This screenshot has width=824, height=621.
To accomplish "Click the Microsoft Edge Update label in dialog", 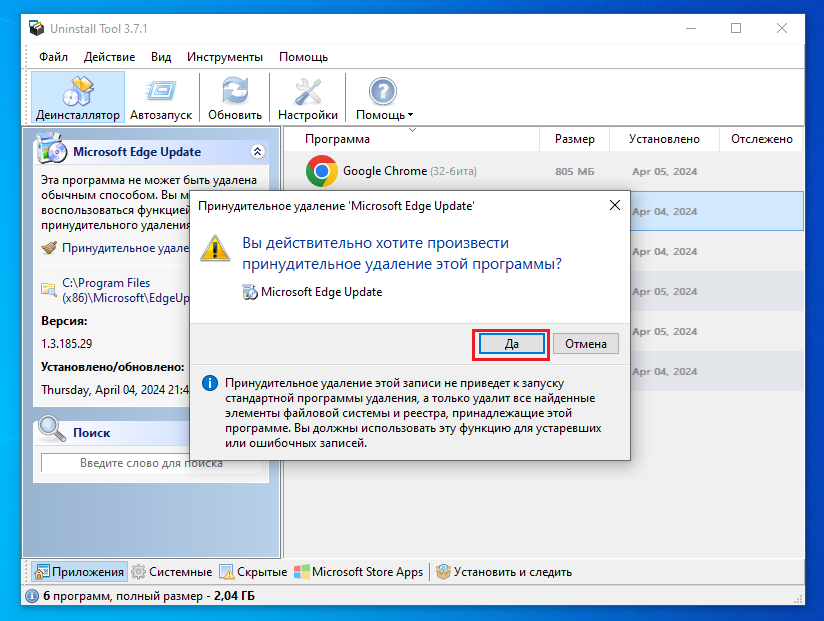I will (322, 292).
